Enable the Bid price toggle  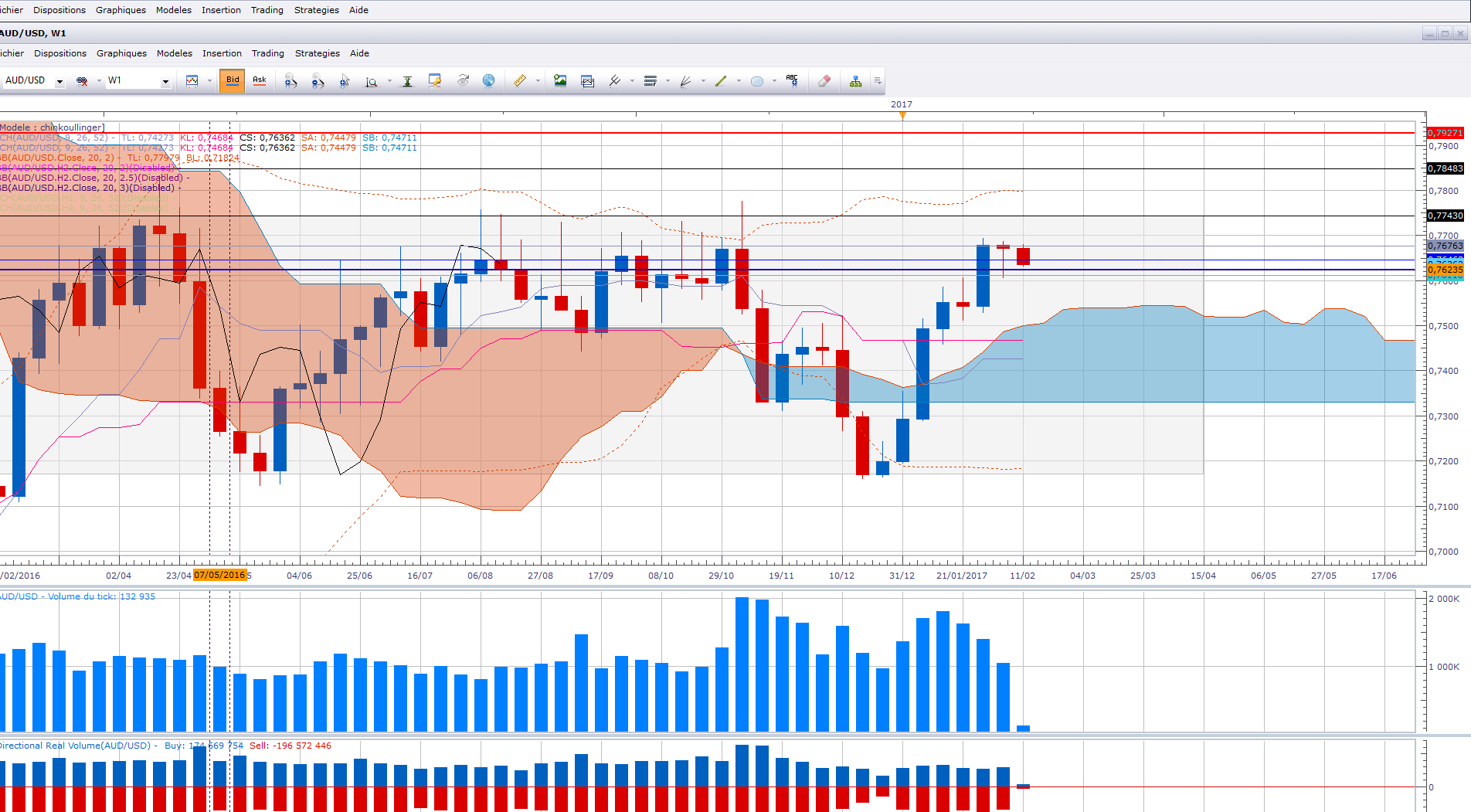click(233, 80)
